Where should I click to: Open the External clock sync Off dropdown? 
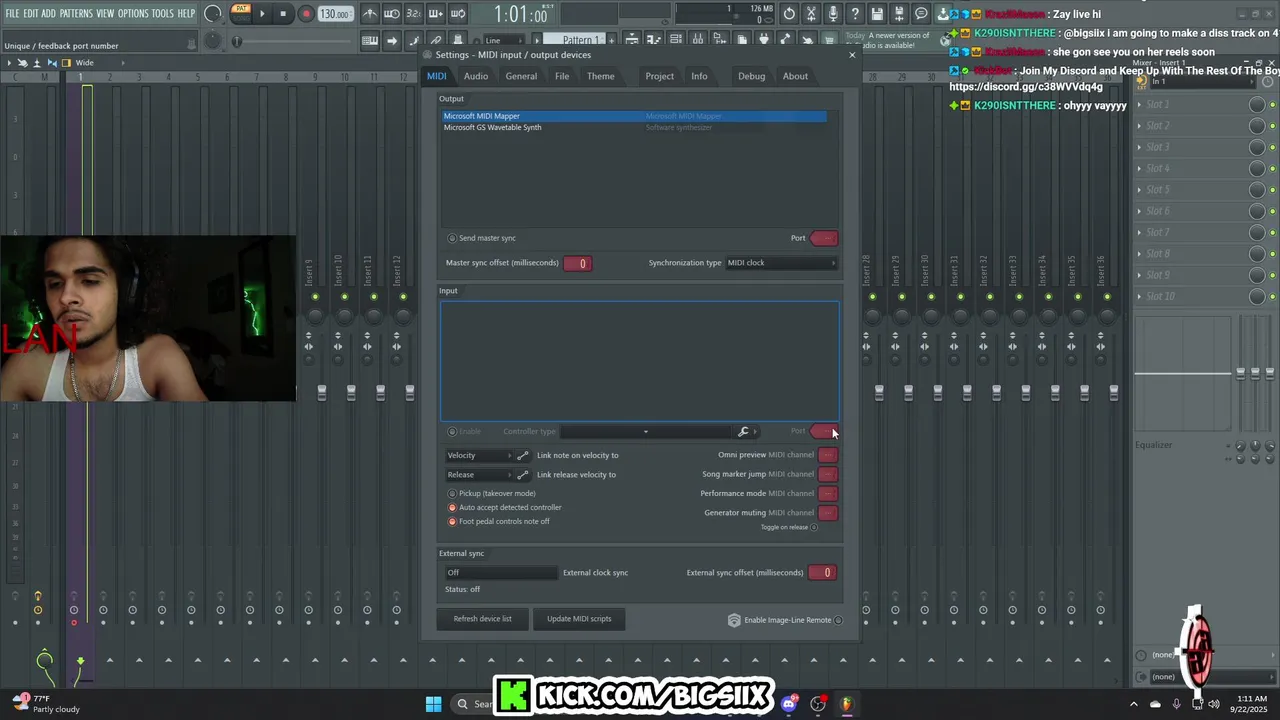pyautogui.click(x=501, y=573)
